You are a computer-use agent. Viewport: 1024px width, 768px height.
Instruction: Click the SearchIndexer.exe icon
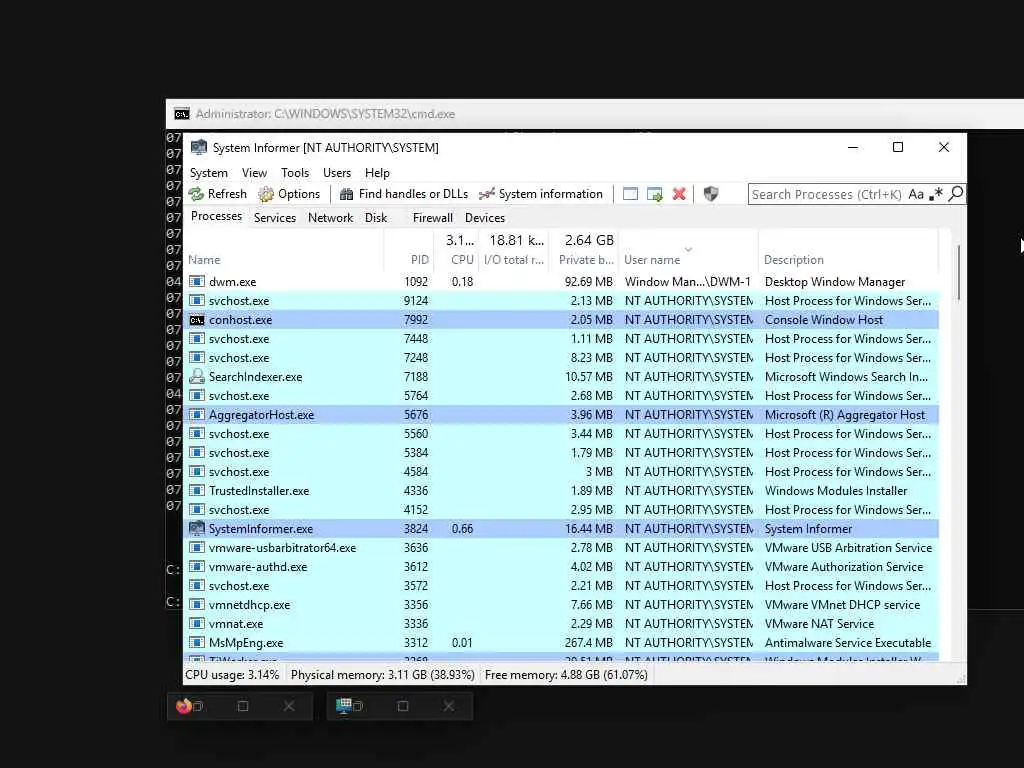(197, 377)
